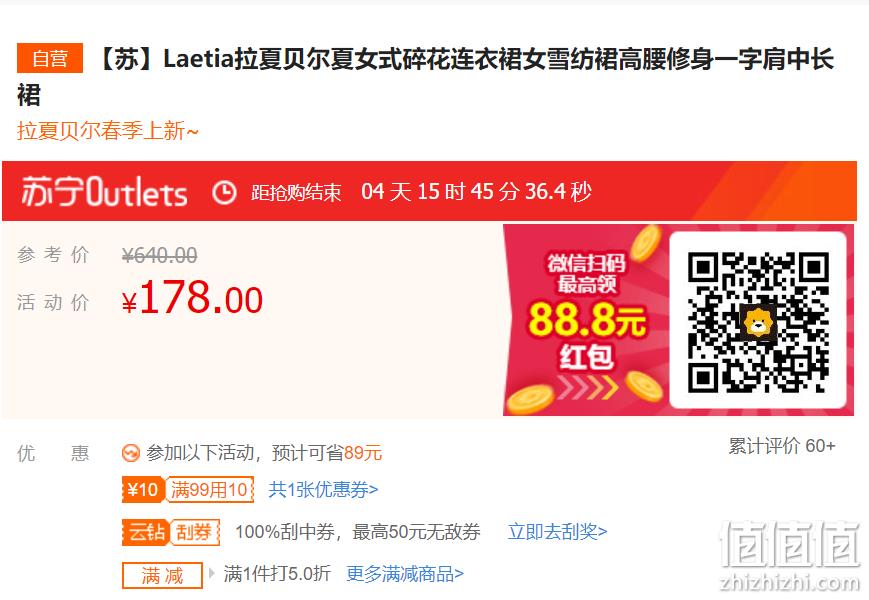This screenshot has width=869, height=600.
Task: Click the 自营 orange badge
Action: [50, 58]
